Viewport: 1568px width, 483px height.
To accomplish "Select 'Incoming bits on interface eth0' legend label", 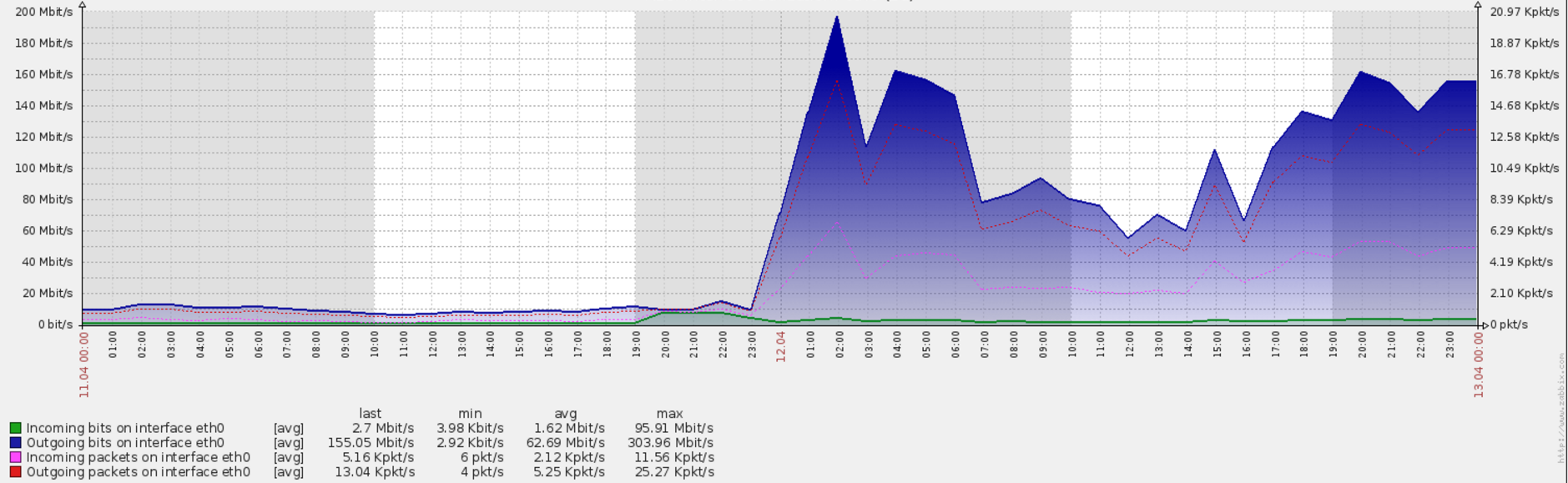I will [x=125, y=429].
